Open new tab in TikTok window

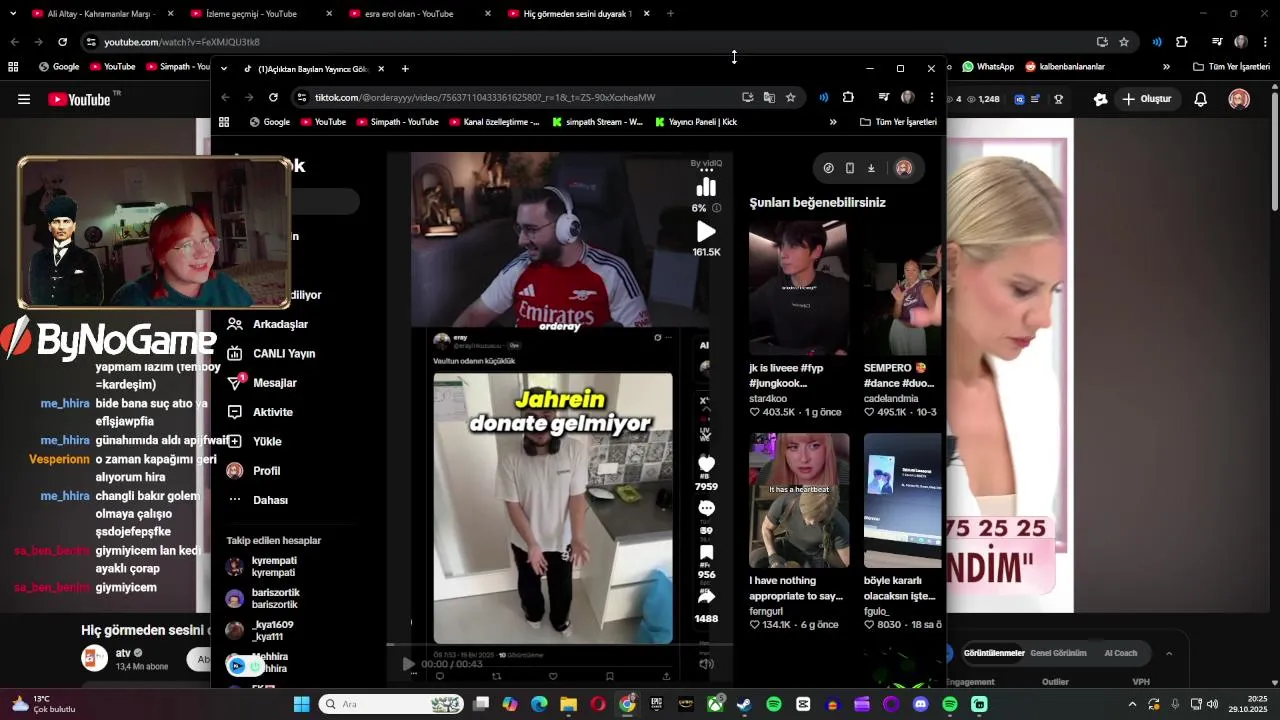405,69
